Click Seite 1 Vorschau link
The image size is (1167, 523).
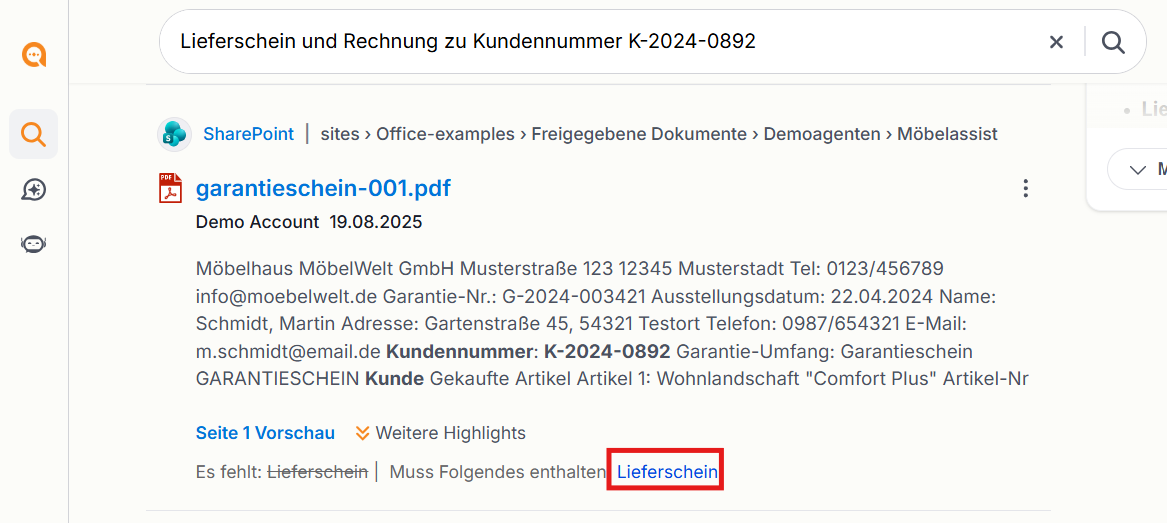[x=265, y=433]
